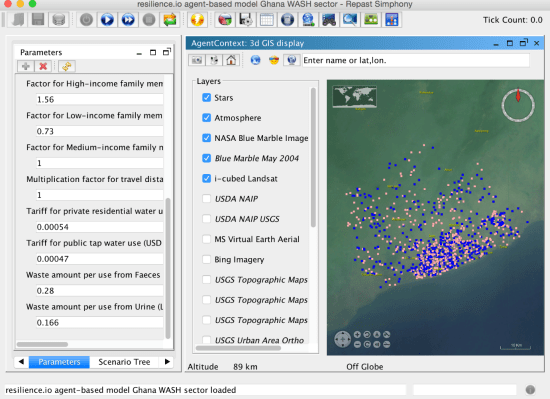This screenshot has width=550, height=399.
Task: Turn on the Bing Imagery layer
Action: click(x=207, y=259)
